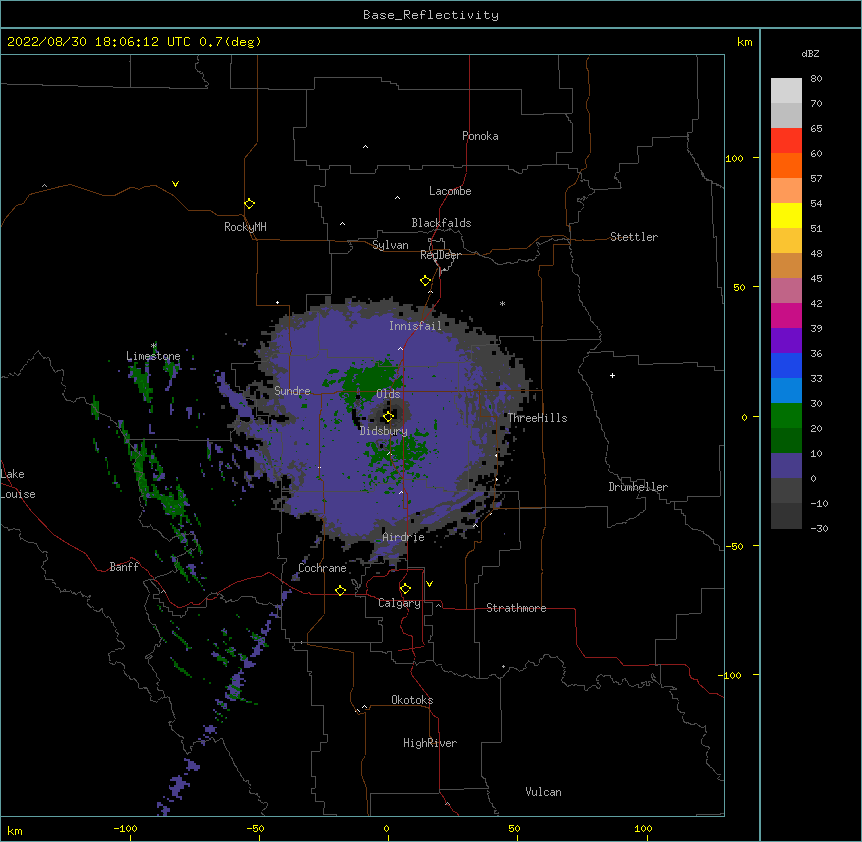Select the 65 legend value label
Viewport: 862px width, 842px height.
click(x=816, y=129)
